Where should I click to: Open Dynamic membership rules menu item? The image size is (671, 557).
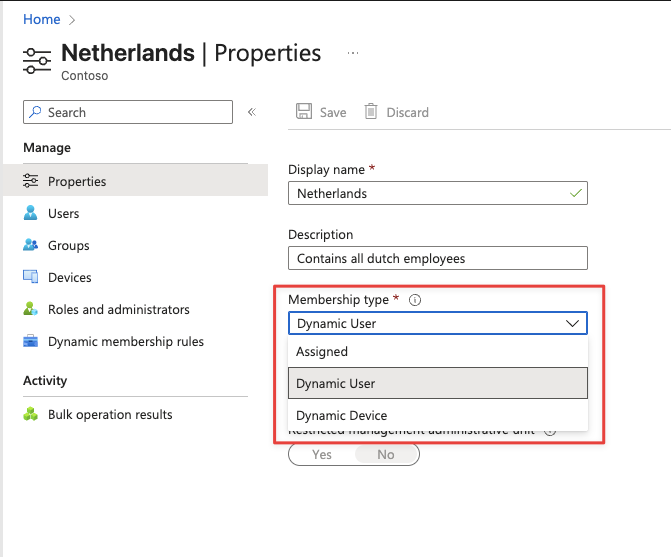coord(125,341)
